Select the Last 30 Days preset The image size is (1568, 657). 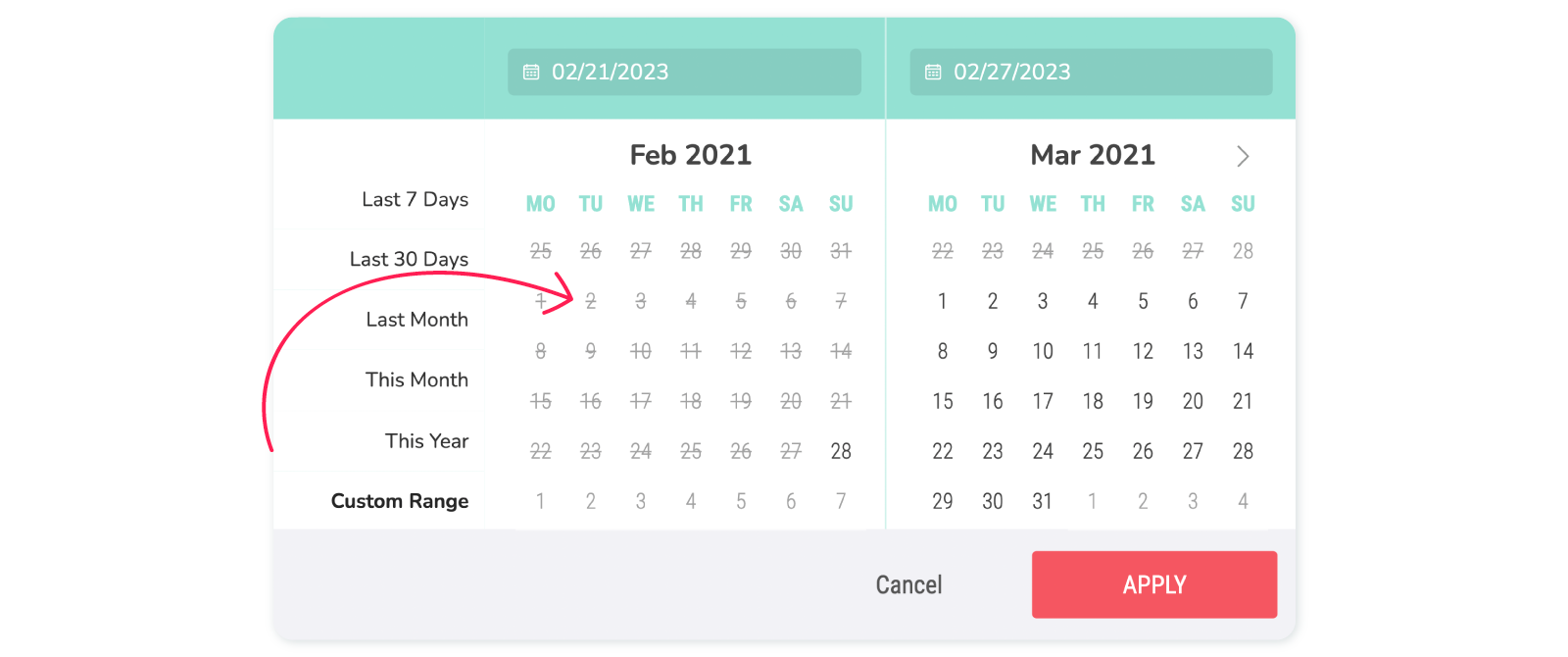click(409, 259)
